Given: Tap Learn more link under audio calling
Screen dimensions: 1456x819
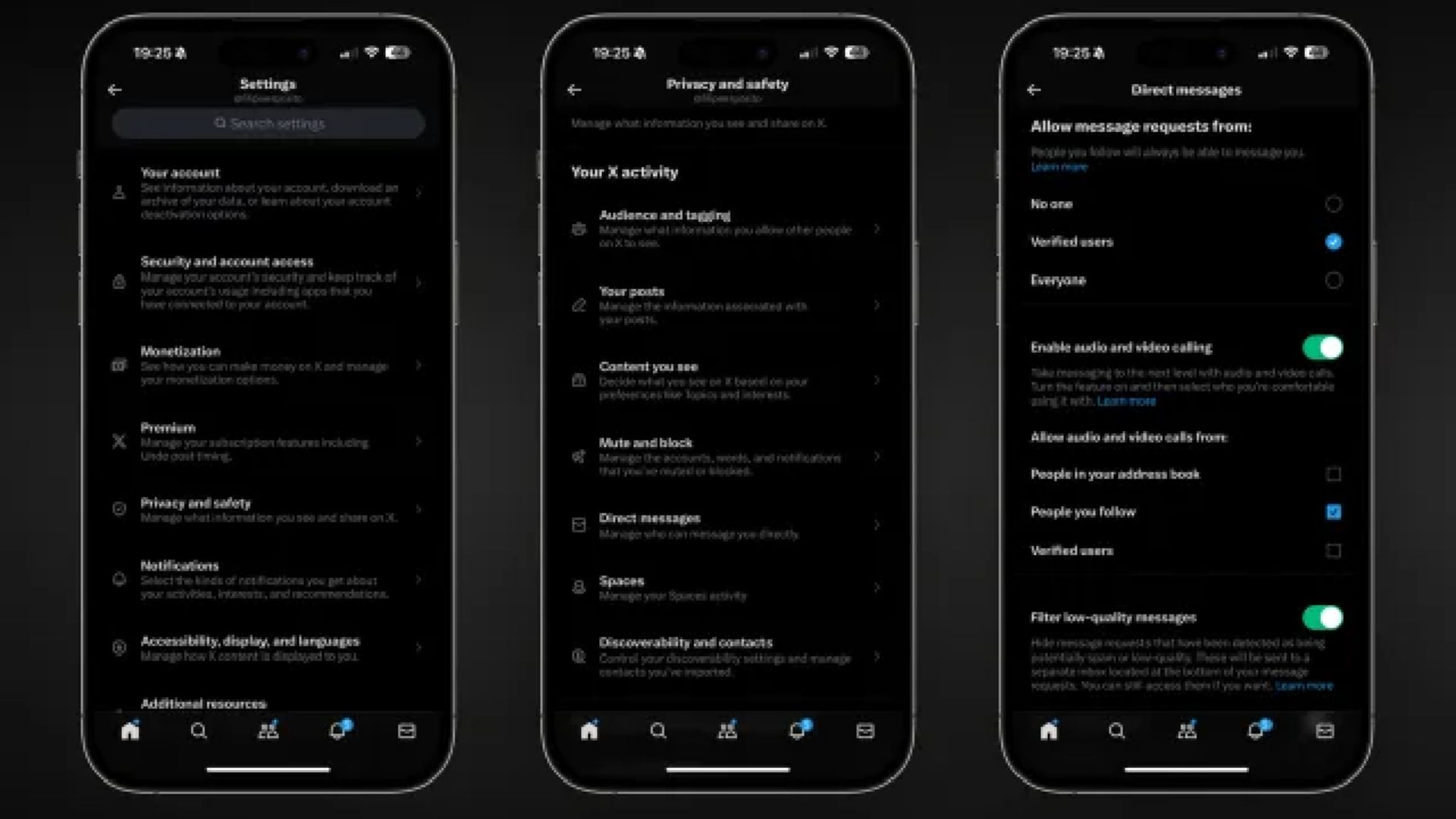Looking at the screenshot, I should [x=1127, y=401].
